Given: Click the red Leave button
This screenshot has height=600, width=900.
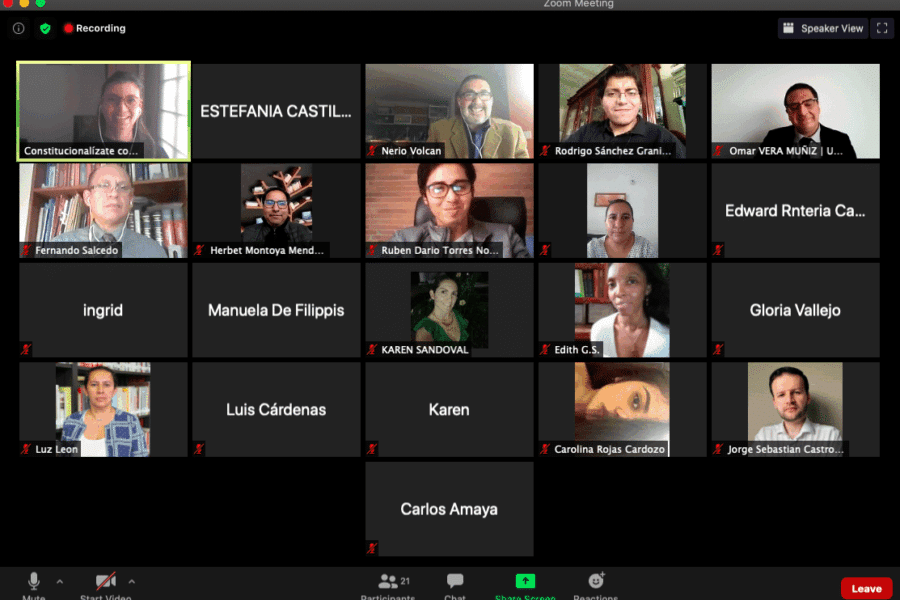Looking at the screenshot, I should pyautogui.click(x=866, y=589).
